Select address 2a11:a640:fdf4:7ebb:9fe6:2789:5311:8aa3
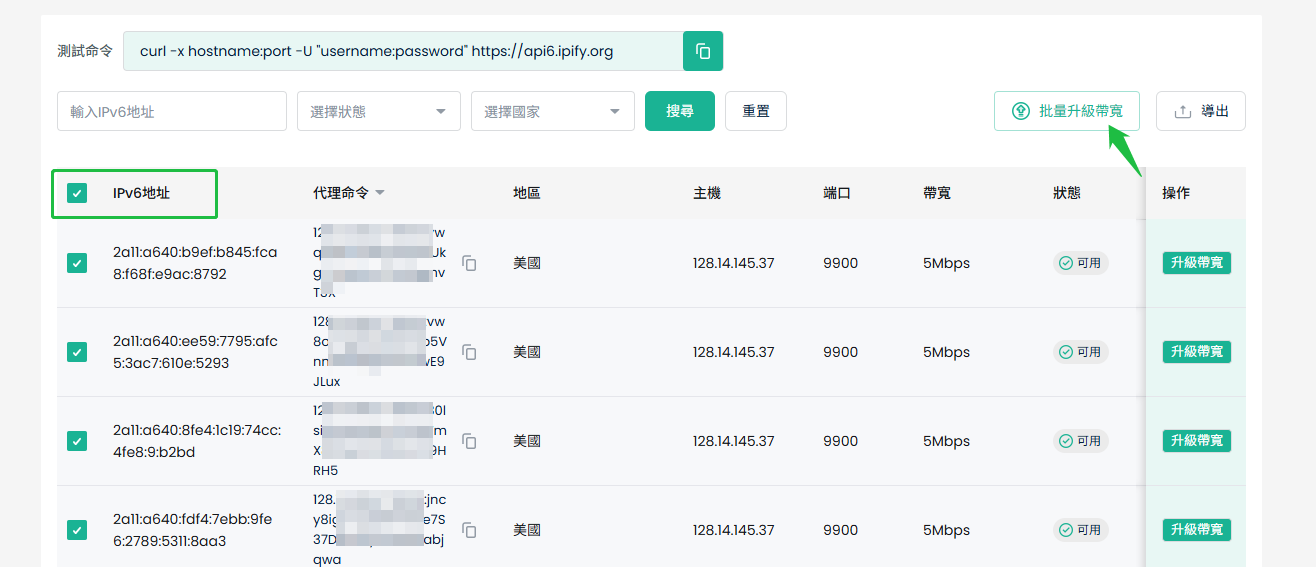The width and height of the screenshot is (1316, 567). pyautogui.click(x=192, y=530)
